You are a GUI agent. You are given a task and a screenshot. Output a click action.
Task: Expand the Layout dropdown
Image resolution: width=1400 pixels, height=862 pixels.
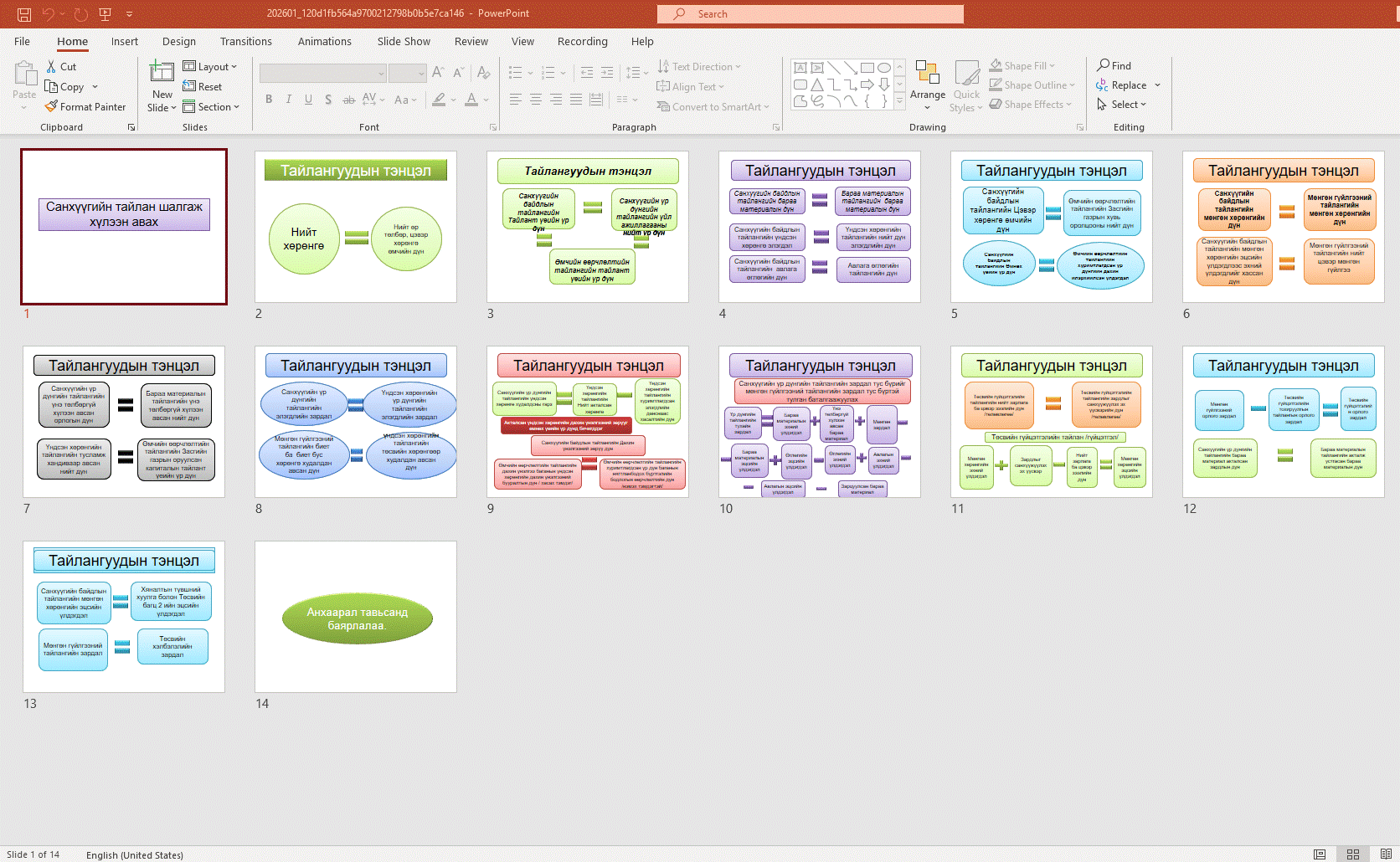click(210, 67)
